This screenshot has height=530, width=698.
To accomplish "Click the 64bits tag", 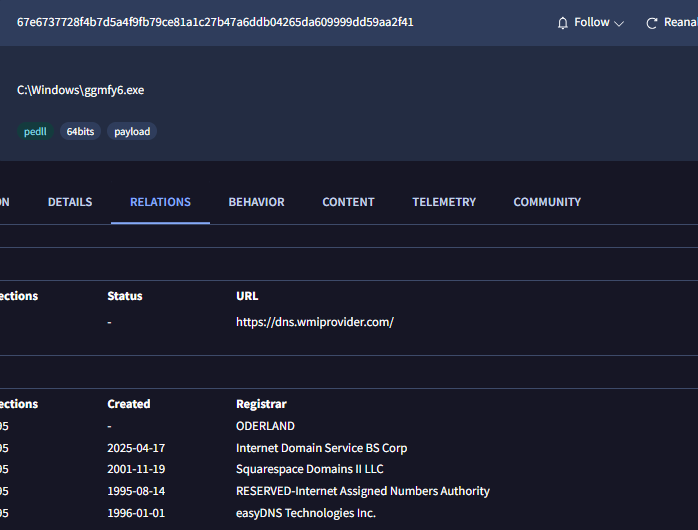I will tap(80, 131).
